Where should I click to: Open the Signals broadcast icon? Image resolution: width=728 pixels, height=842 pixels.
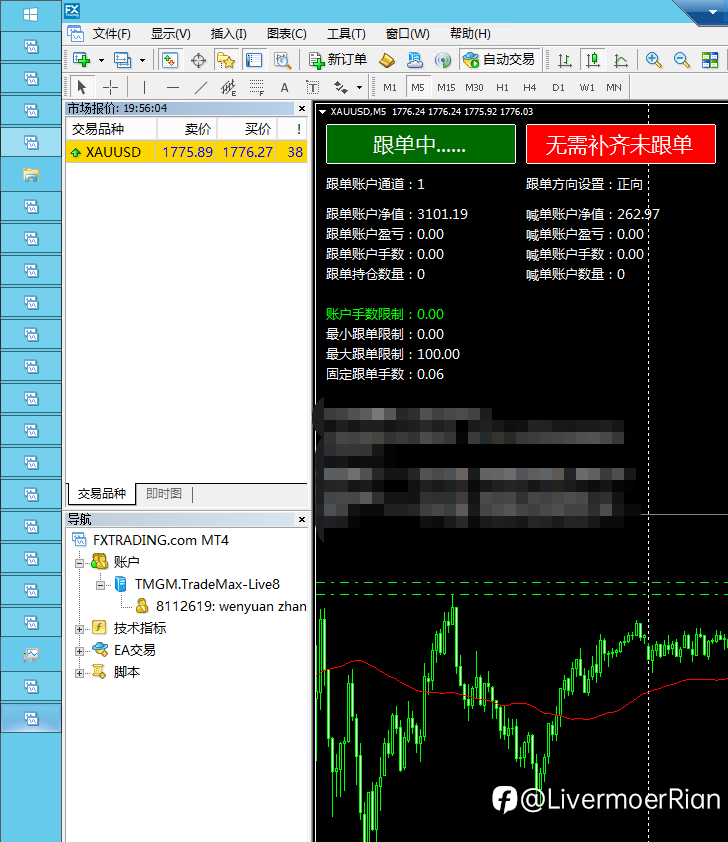point(443,60)
